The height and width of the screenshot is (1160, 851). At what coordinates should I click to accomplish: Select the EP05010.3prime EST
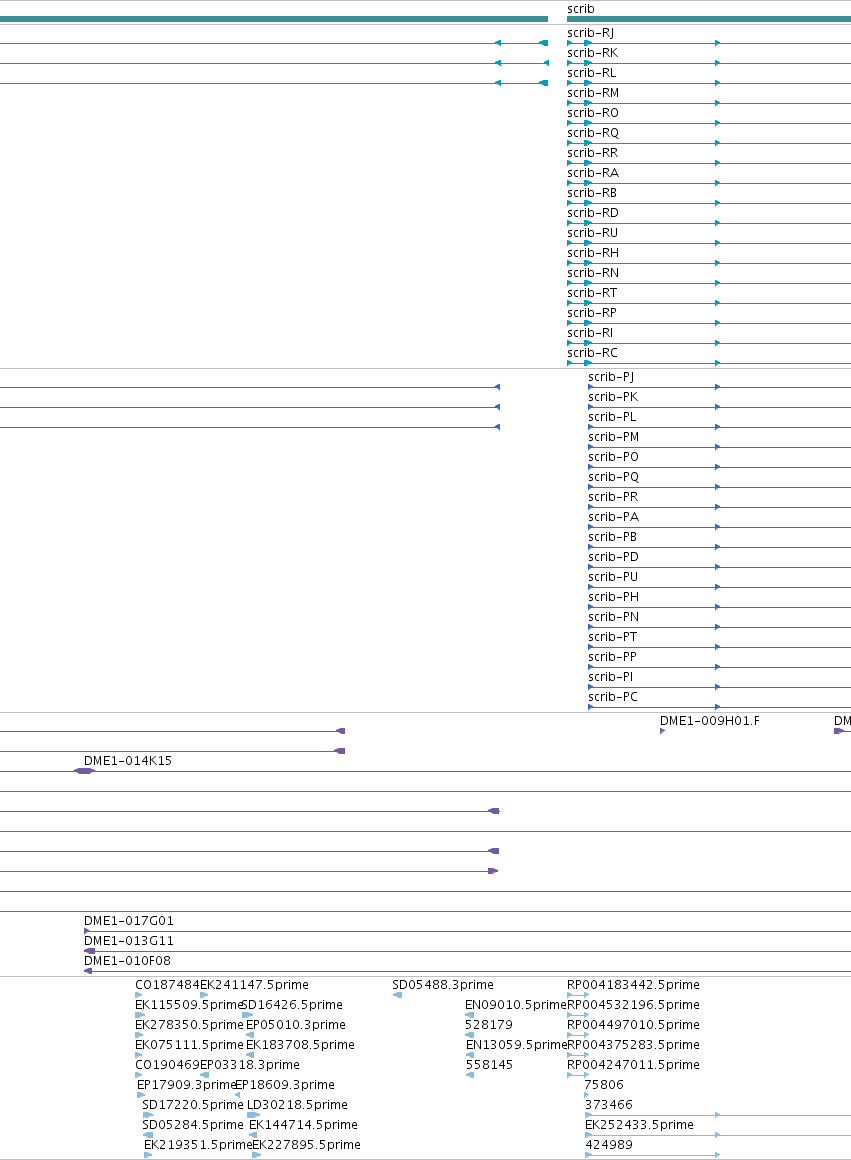pyautogui.click(x=296, y=1025)
